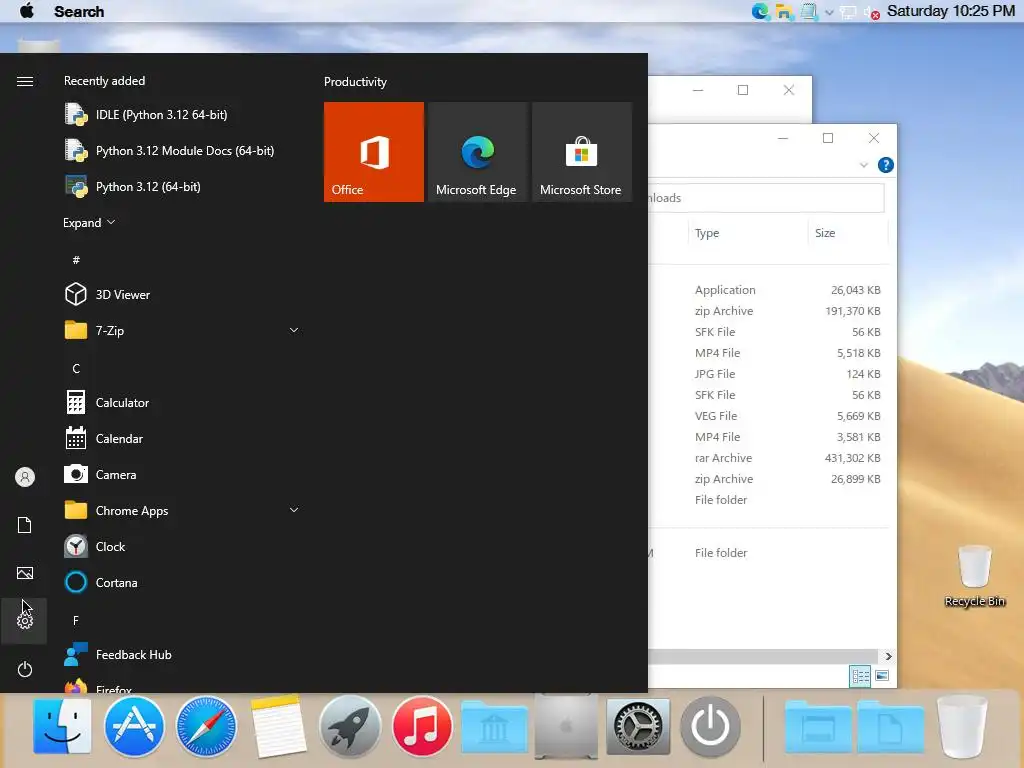Open the Microsoft Store tile
Screen dimensions: 1024x768
pyautogui.click(x=582, y=152)
